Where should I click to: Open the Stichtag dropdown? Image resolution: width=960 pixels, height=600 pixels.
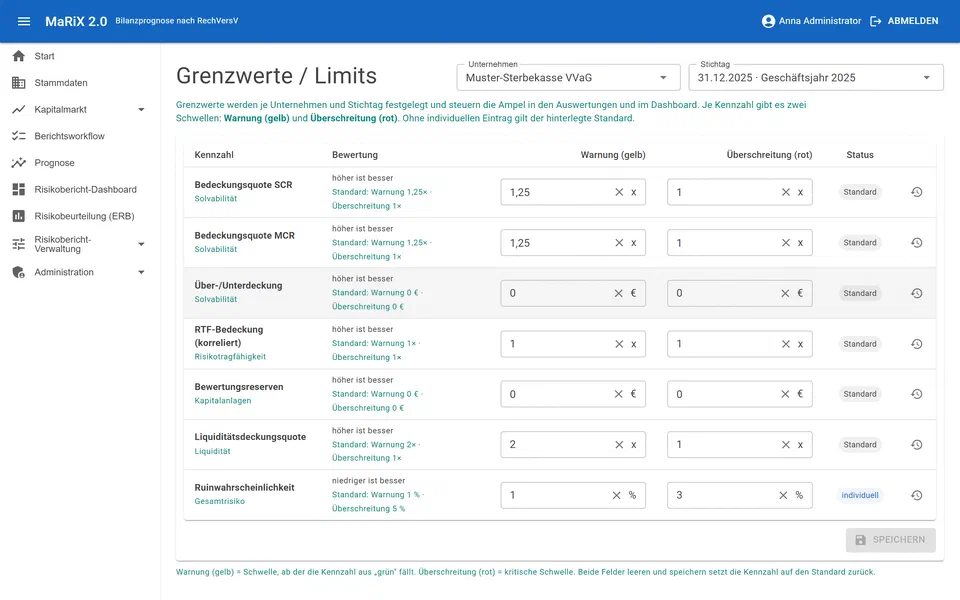click(x=816, y=78)
